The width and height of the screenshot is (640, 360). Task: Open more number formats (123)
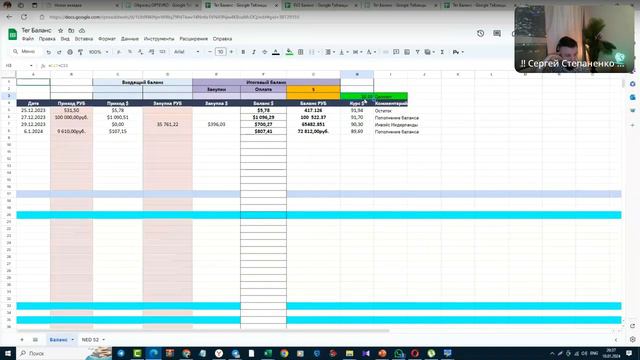[x=162, y=52]
